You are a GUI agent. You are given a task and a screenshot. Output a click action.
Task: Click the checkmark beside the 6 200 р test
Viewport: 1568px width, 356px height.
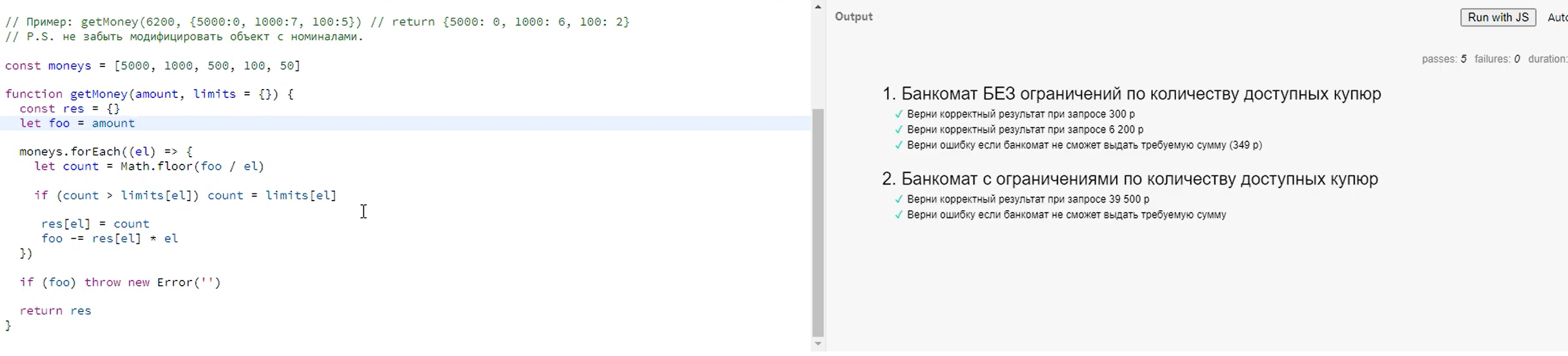click(898, 130)
